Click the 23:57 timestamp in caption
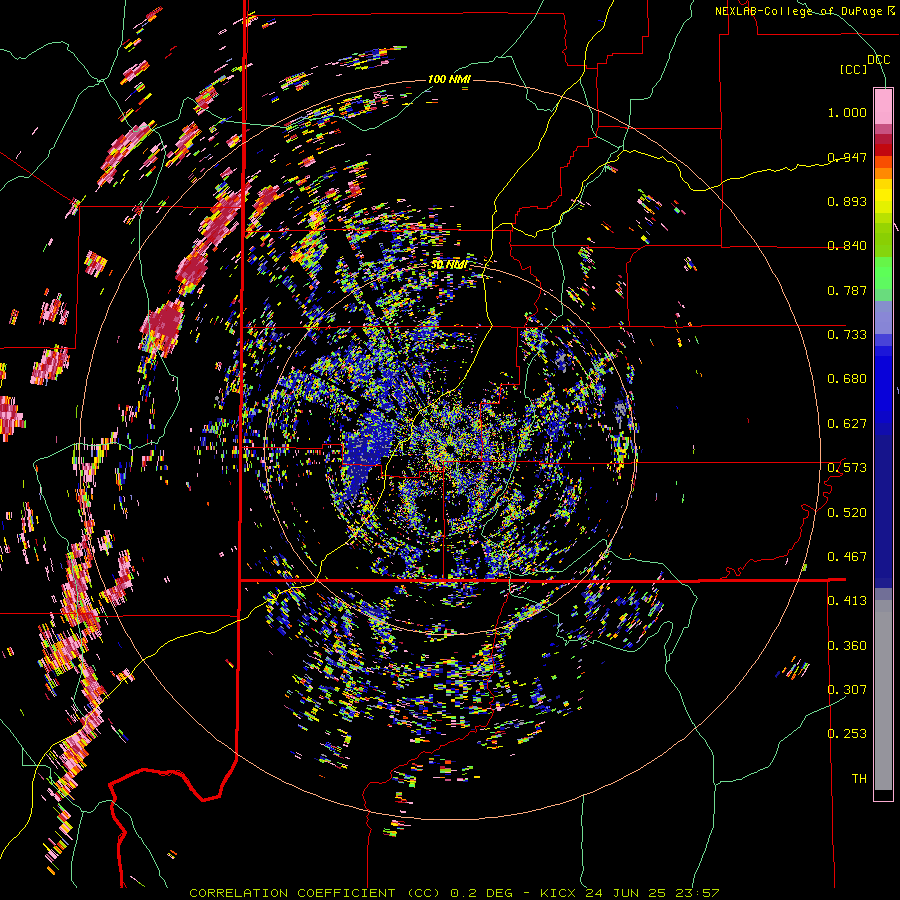This screenshot has height=900, width=900. 696,893
